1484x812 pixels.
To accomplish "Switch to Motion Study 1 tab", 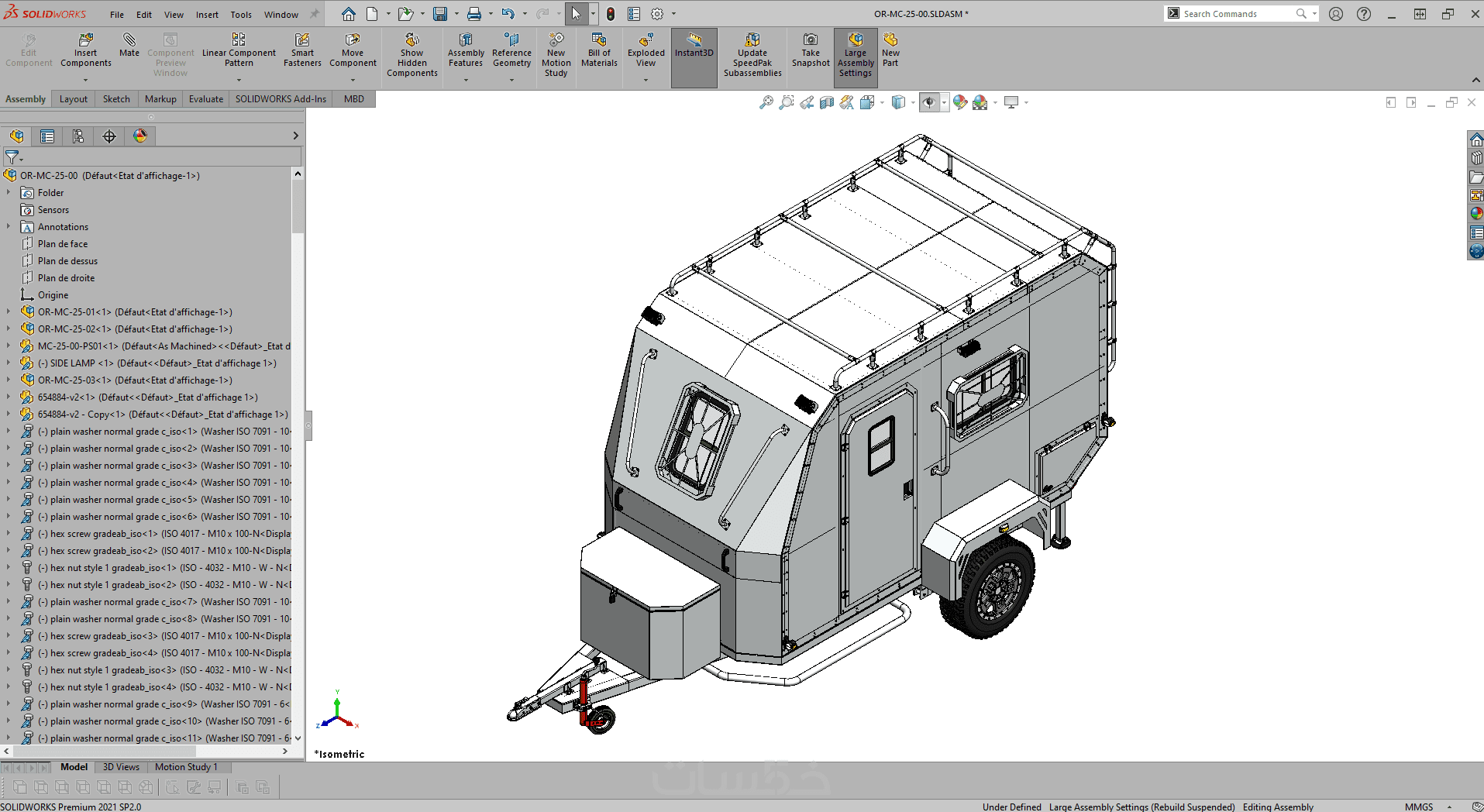I will point(186,767).
